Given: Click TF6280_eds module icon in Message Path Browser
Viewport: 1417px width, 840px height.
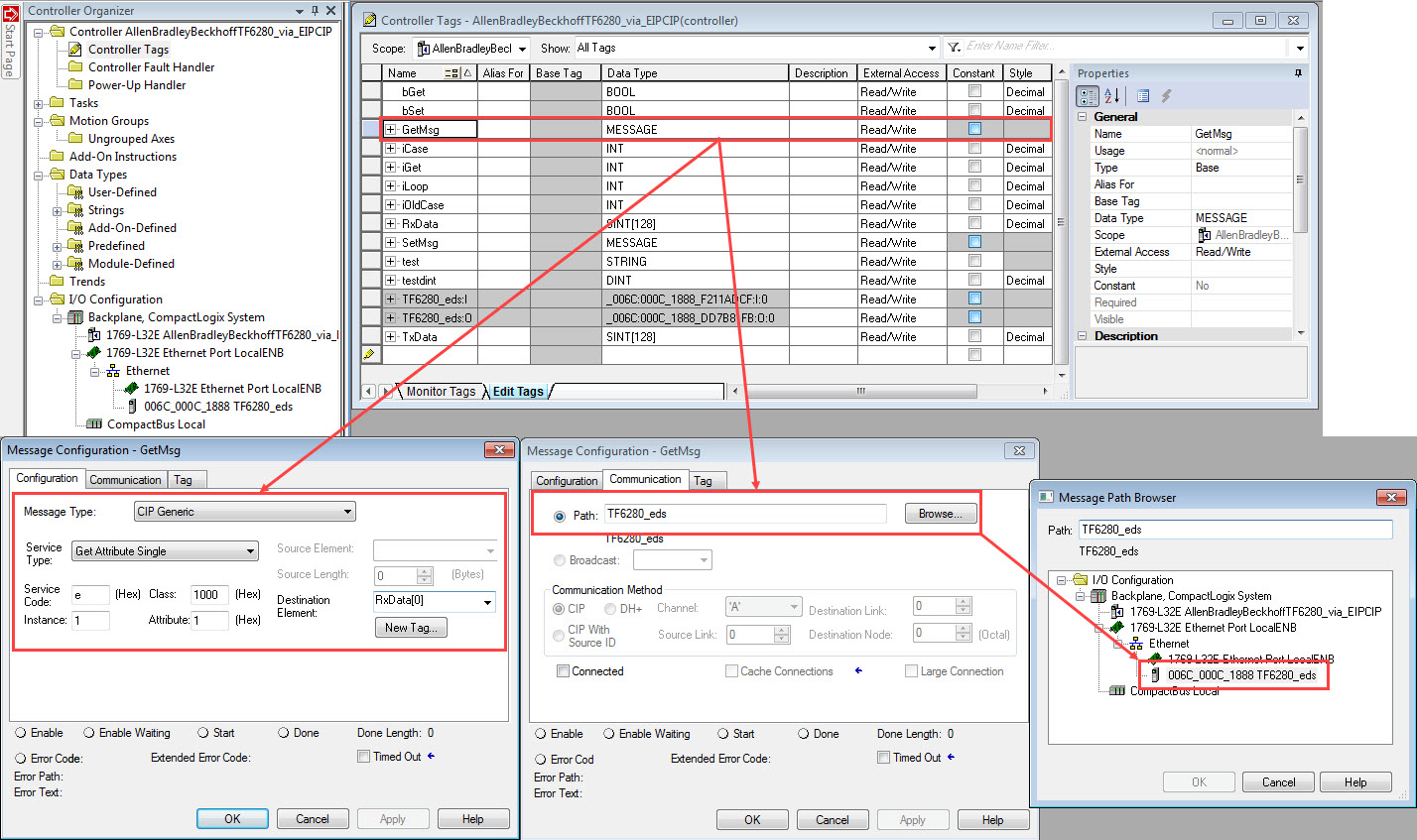Looking at the screenshot, I should pos(1155,675).
